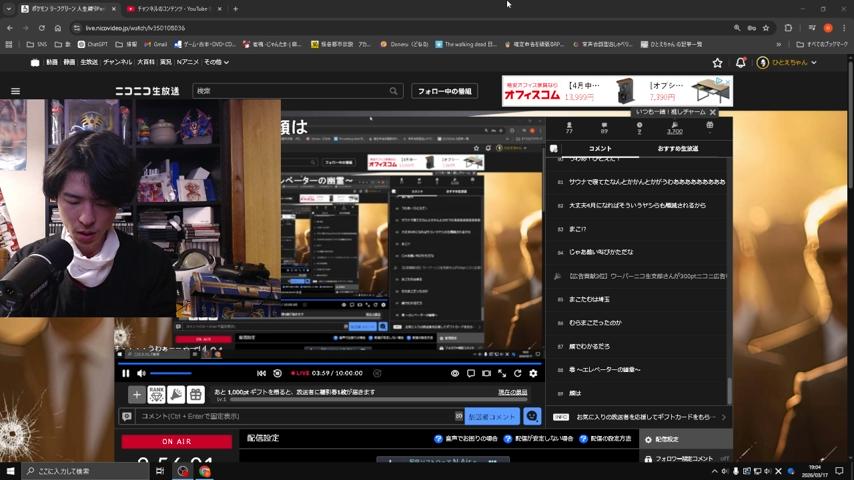Click the search magnifier icon
The image size is (854, 480).
coord(394,91)
